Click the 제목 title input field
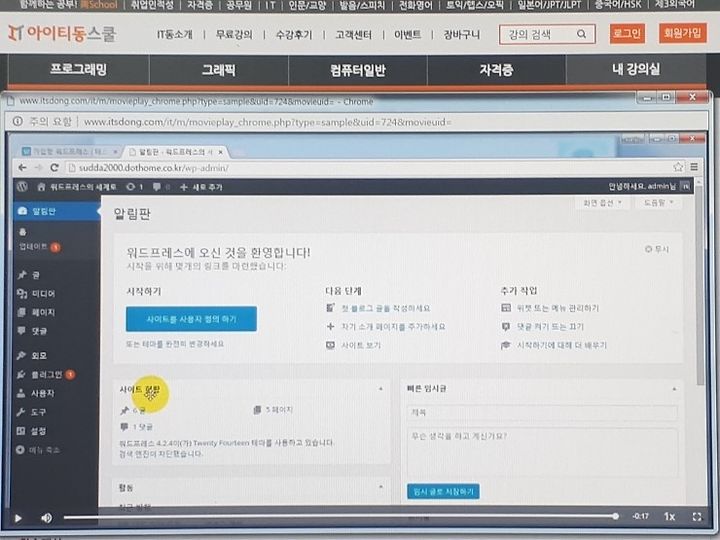The image size is (720, 540). [x=542, y=412]
